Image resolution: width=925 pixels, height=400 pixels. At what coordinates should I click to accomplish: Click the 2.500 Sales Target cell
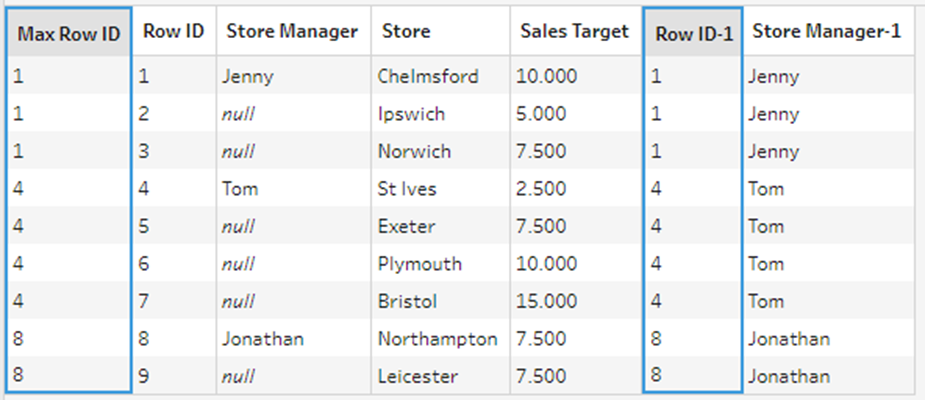point(540,189)
